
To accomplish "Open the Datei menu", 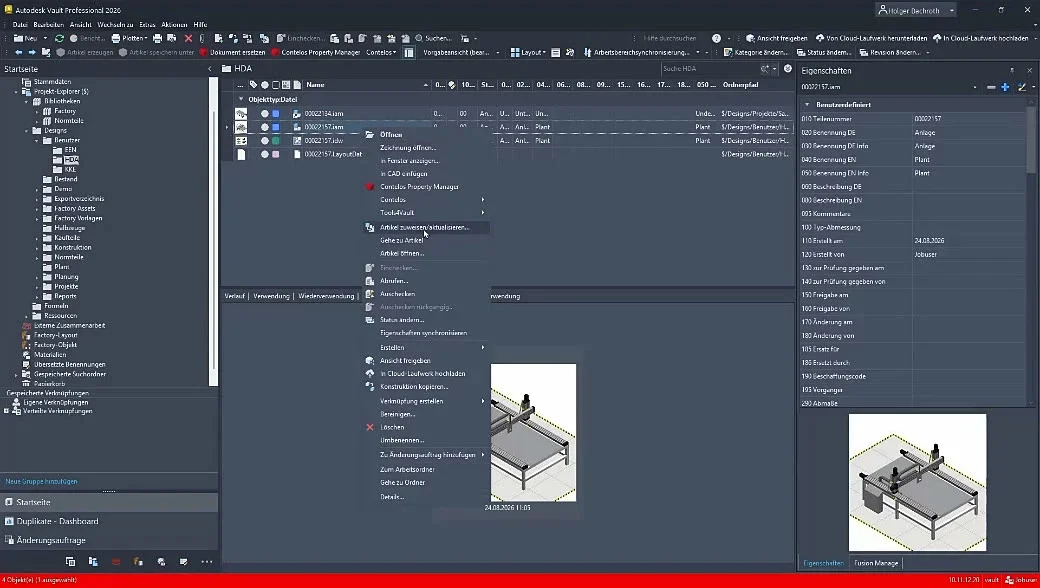I will [x=20, y=25].
